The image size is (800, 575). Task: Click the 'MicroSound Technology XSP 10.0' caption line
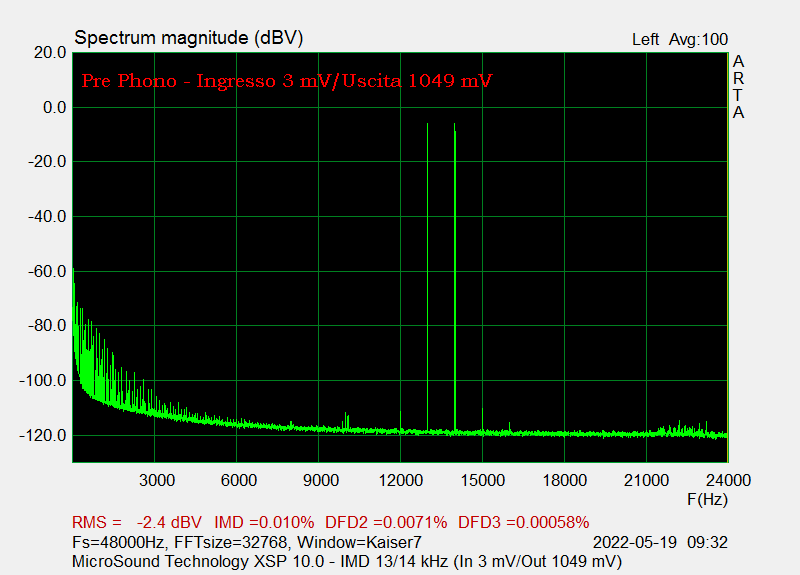pyautogui.click(x=347, y=561)
